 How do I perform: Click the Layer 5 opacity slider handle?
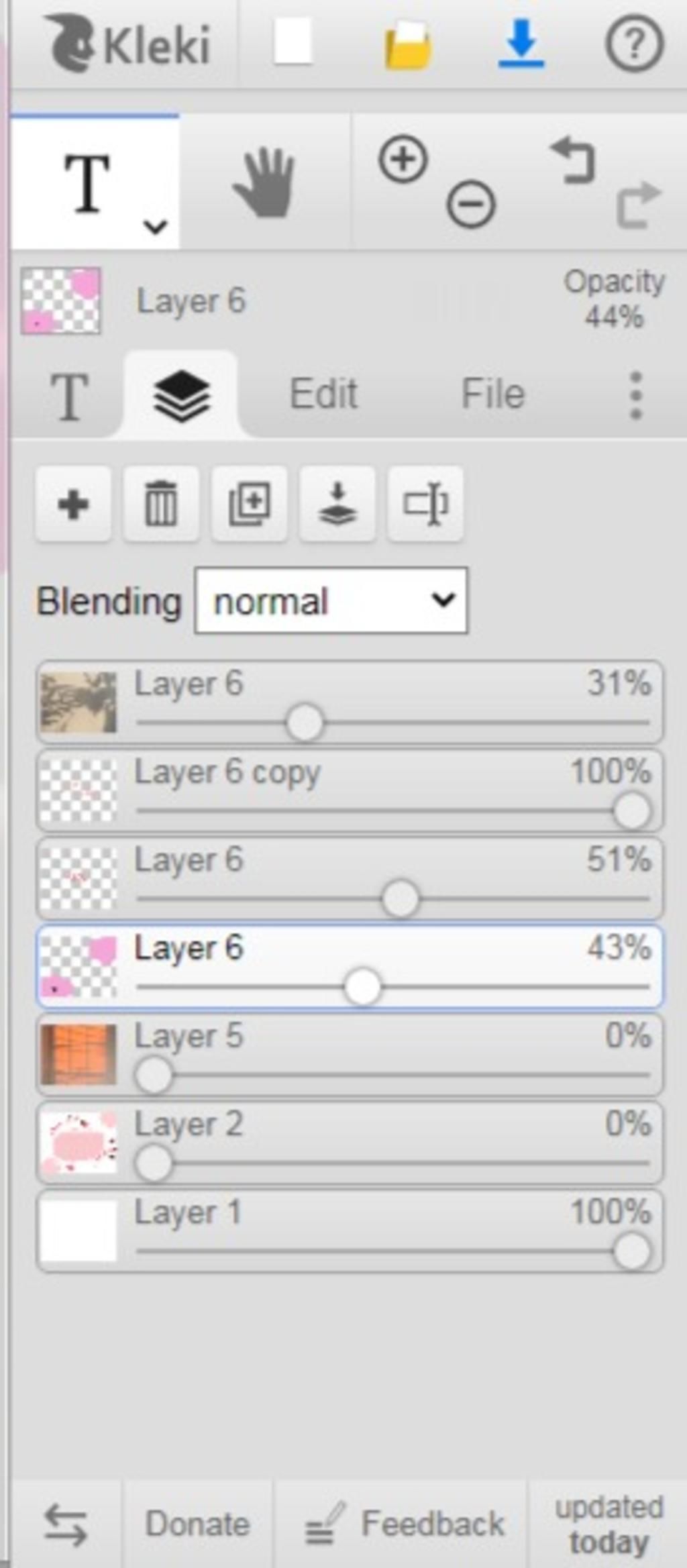click(x=154, y=1075)
